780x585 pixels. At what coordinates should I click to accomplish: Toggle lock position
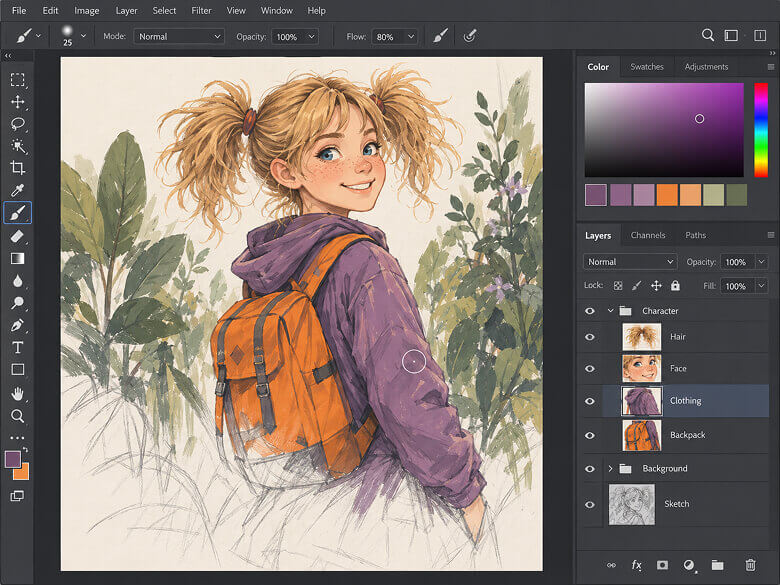coord(656,286)
